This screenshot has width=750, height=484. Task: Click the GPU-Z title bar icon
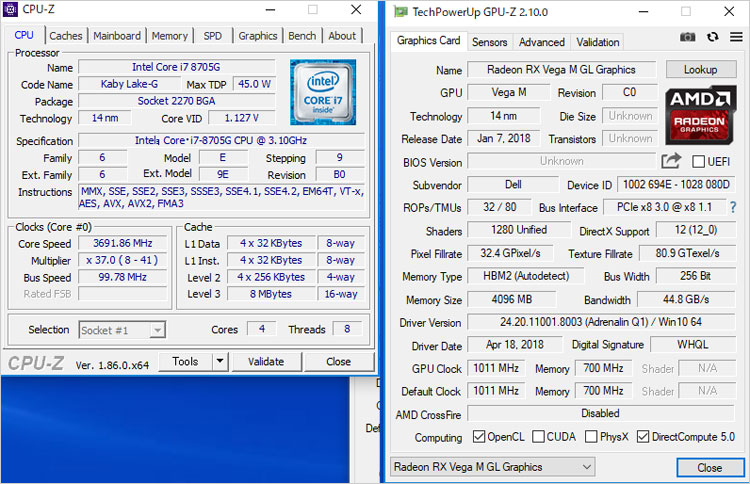[x=400, y=11]
